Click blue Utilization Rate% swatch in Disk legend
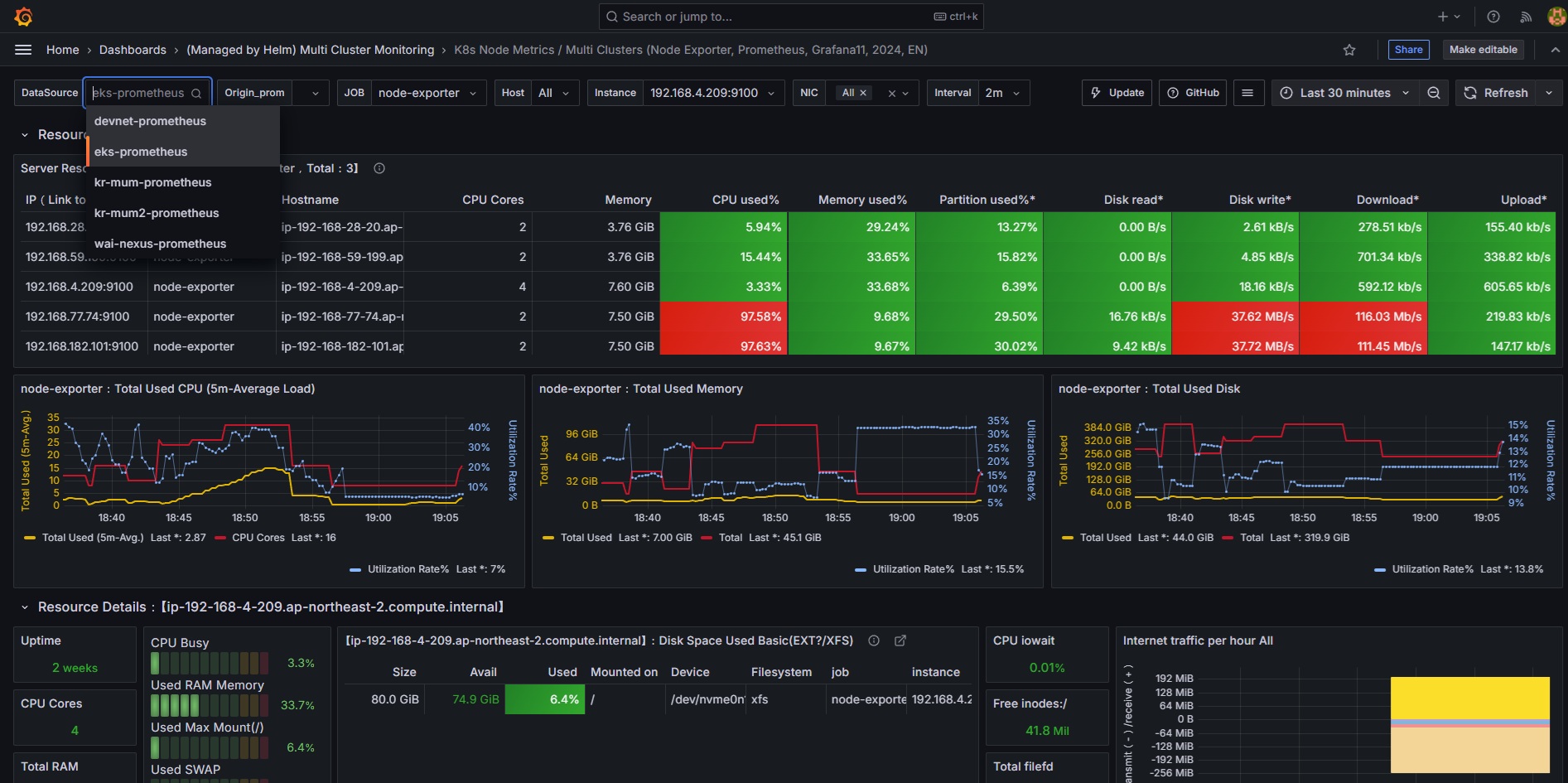1568x783 pixels. [1380, 570]
